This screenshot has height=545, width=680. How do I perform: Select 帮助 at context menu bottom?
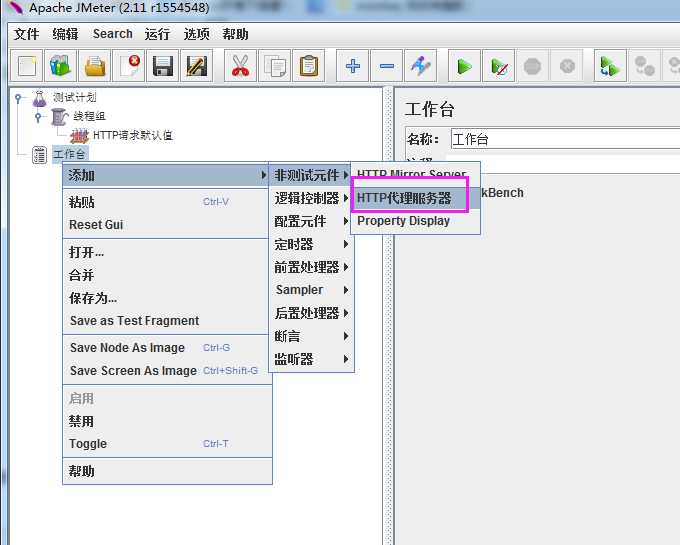tap(167, 471)
